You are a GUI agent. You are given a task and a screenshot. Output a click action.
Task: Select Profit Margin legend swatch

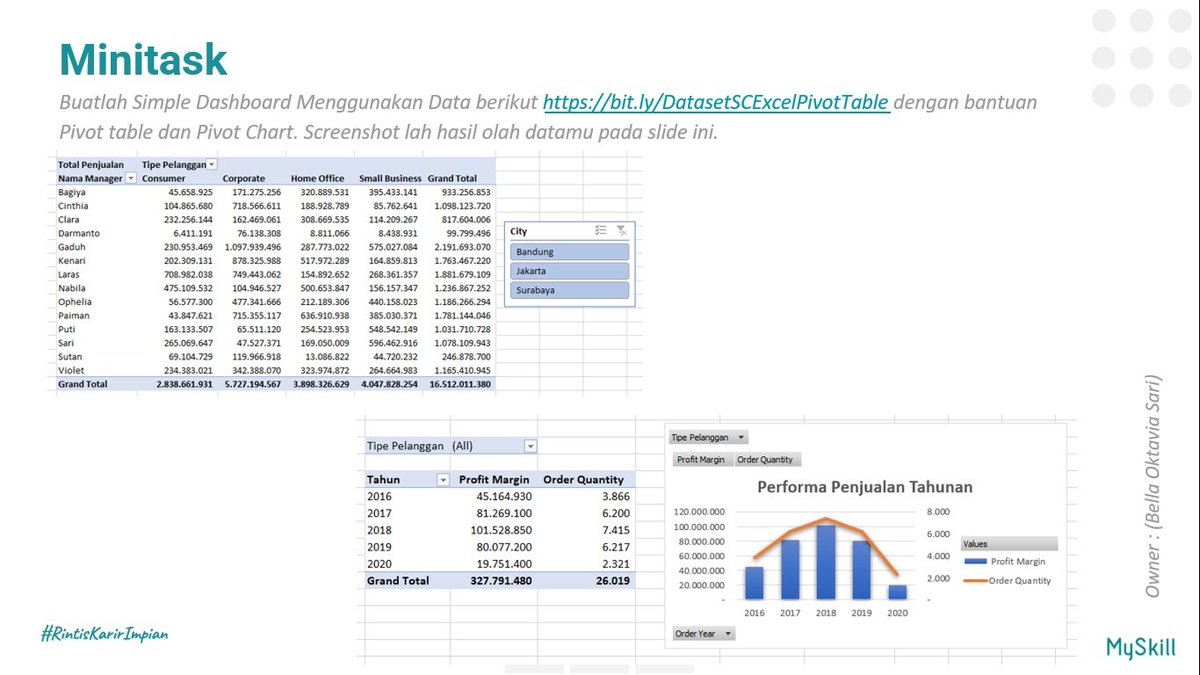pos(975,562)
